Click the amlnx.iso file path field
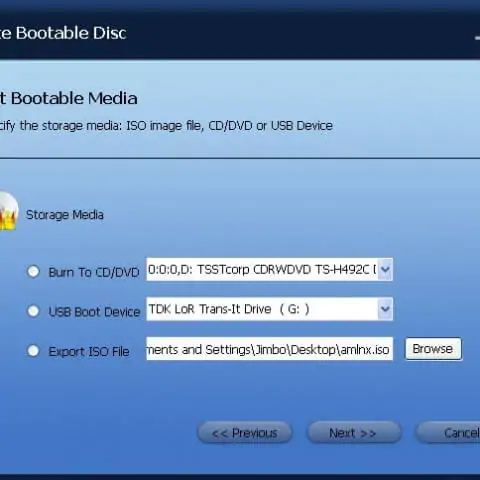 269,349
